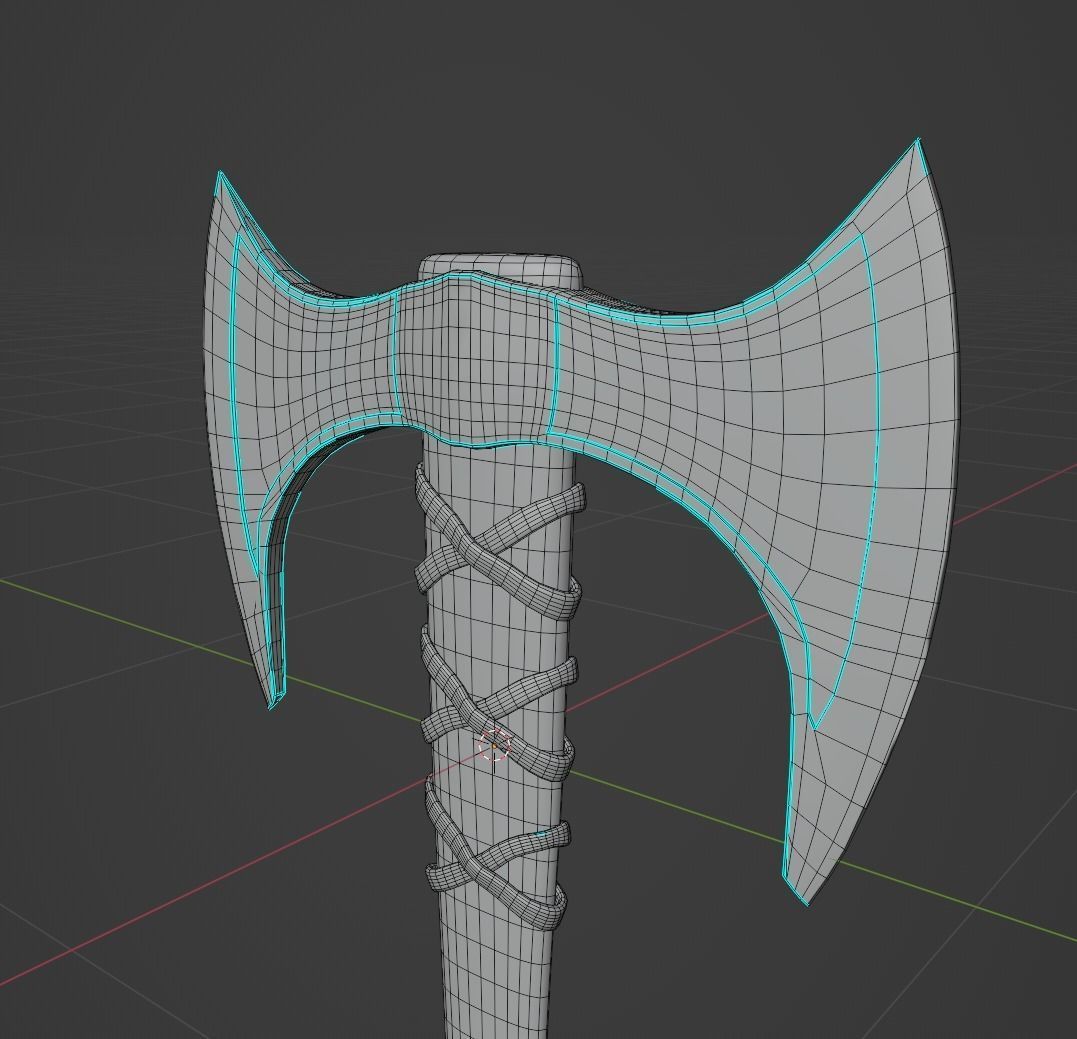The height and width of the screenshot is (1039, 1077).
Task: Select the lowest crossed rope wrap
Action: tap(497, 852)
